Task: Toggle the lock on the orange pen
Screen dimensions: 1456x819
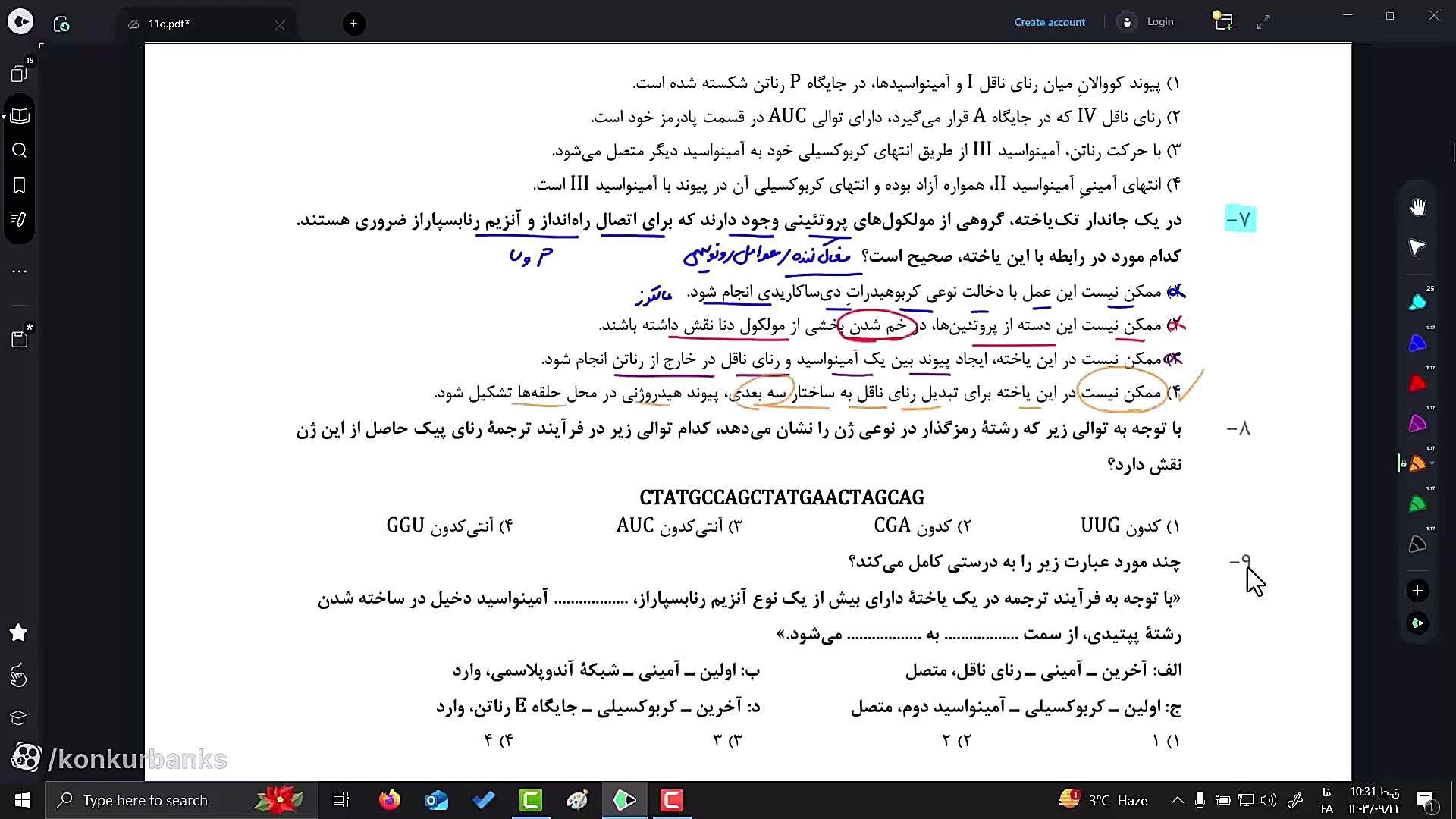Action: pyautogui.click(x=1404, y=463)
